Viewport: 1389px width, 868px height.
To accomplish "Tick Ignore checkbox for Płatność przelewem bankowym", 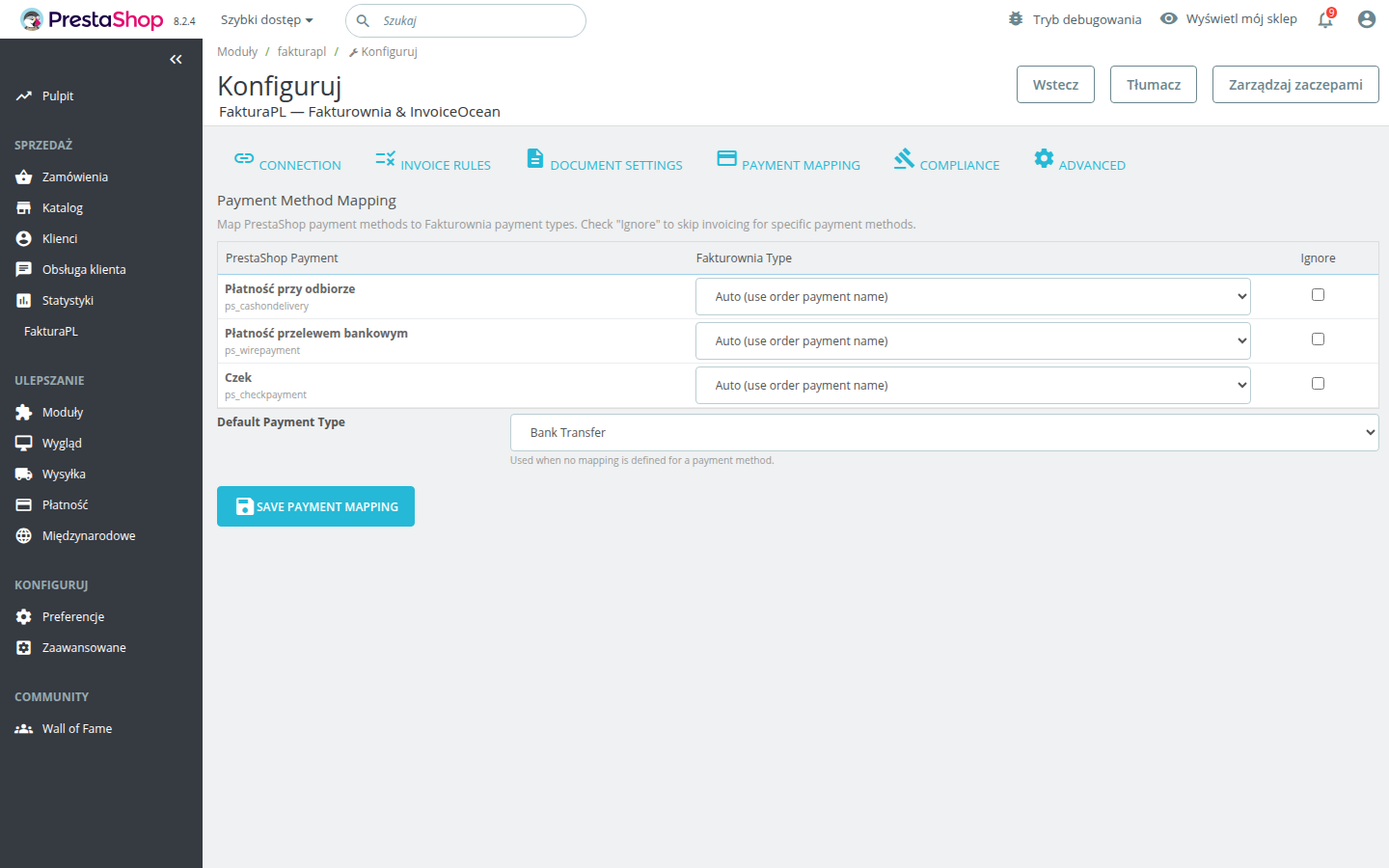I will [x=1318, y=339].
